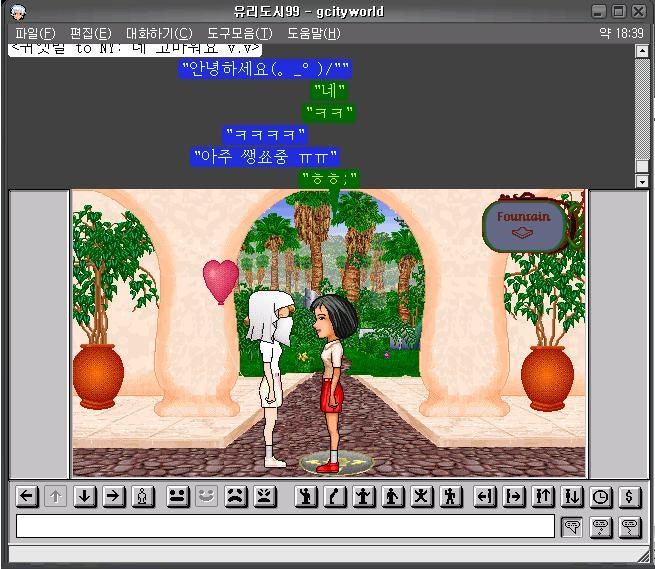This screenshot has height=569, width=655.
Task: Open the 파일(F) menu
Action: coord(35,33)
